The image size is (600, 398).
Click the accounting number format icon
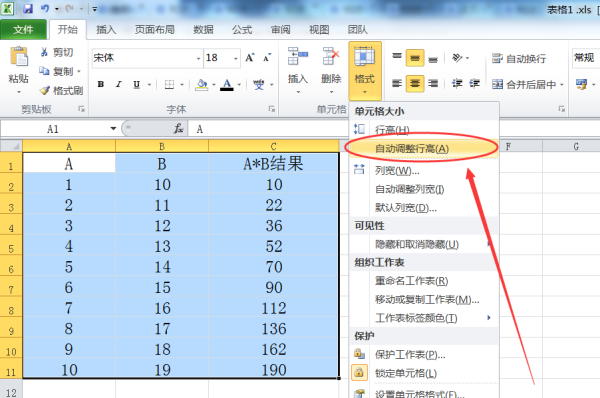(581, 84)
